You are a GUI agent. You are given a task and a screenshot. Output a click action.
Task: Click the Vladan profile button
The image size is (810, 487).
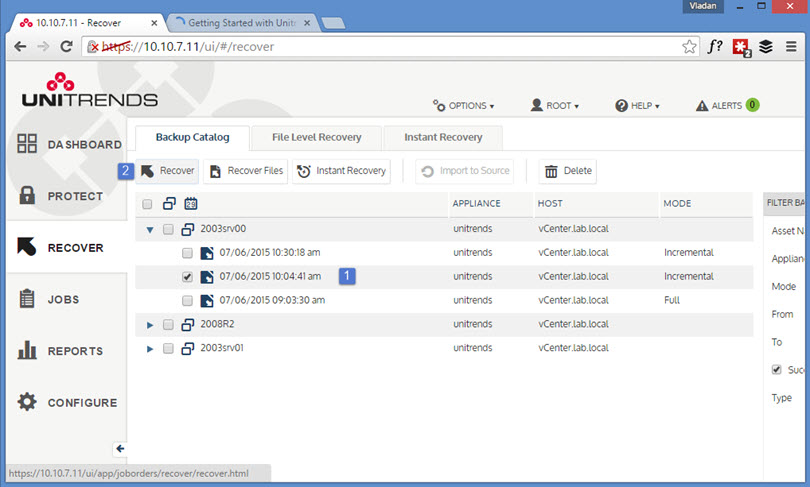(x=703, y=6)
